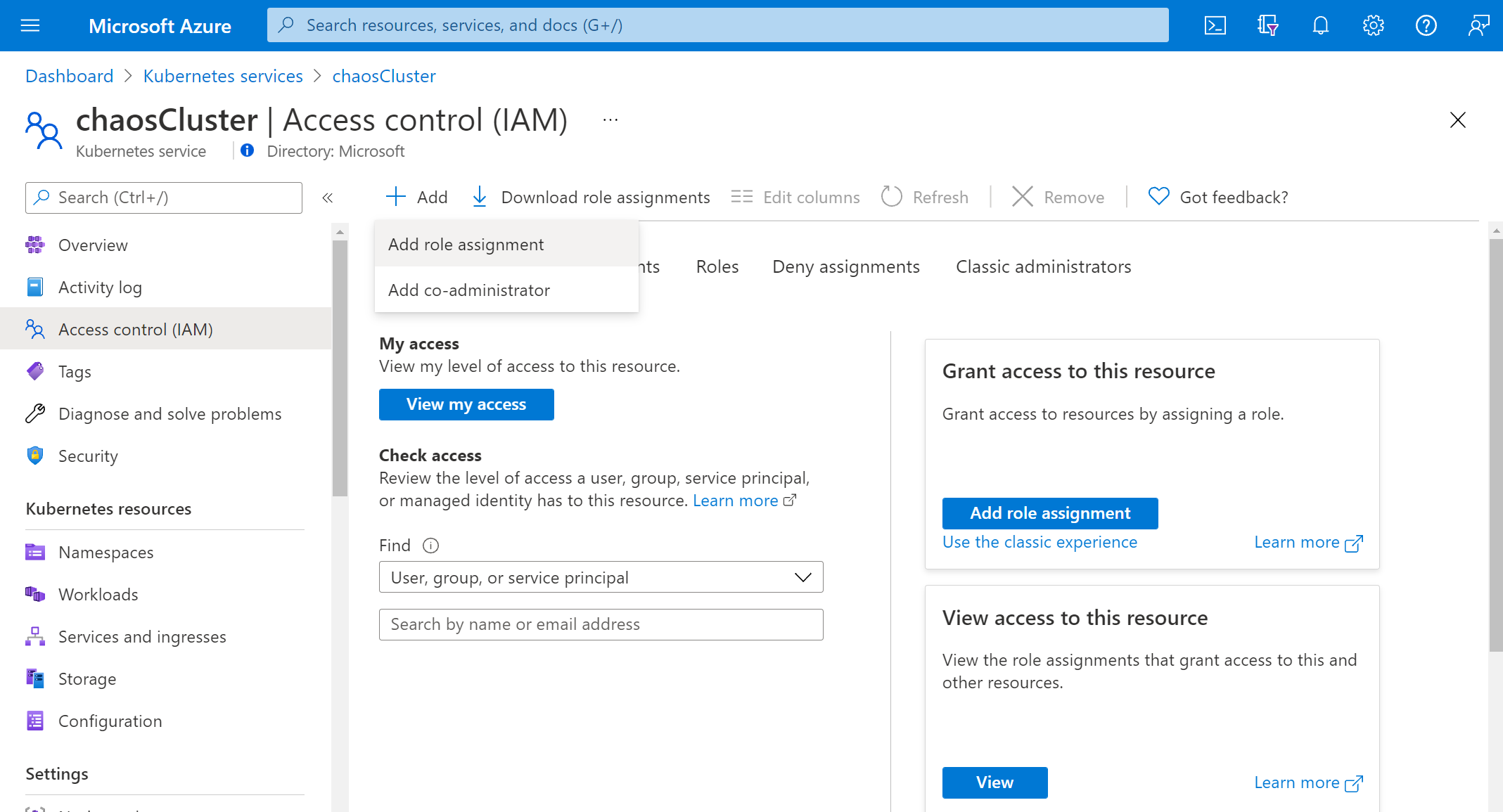Collapse the left navigation panel
1503x812 pixels.
326,197
